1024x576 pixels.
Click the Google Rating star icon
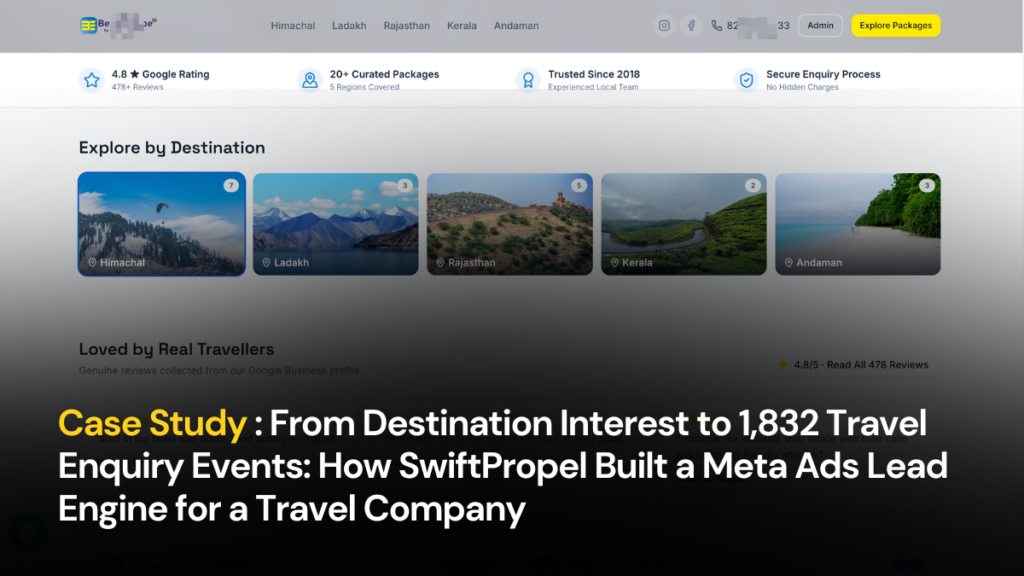91,80
